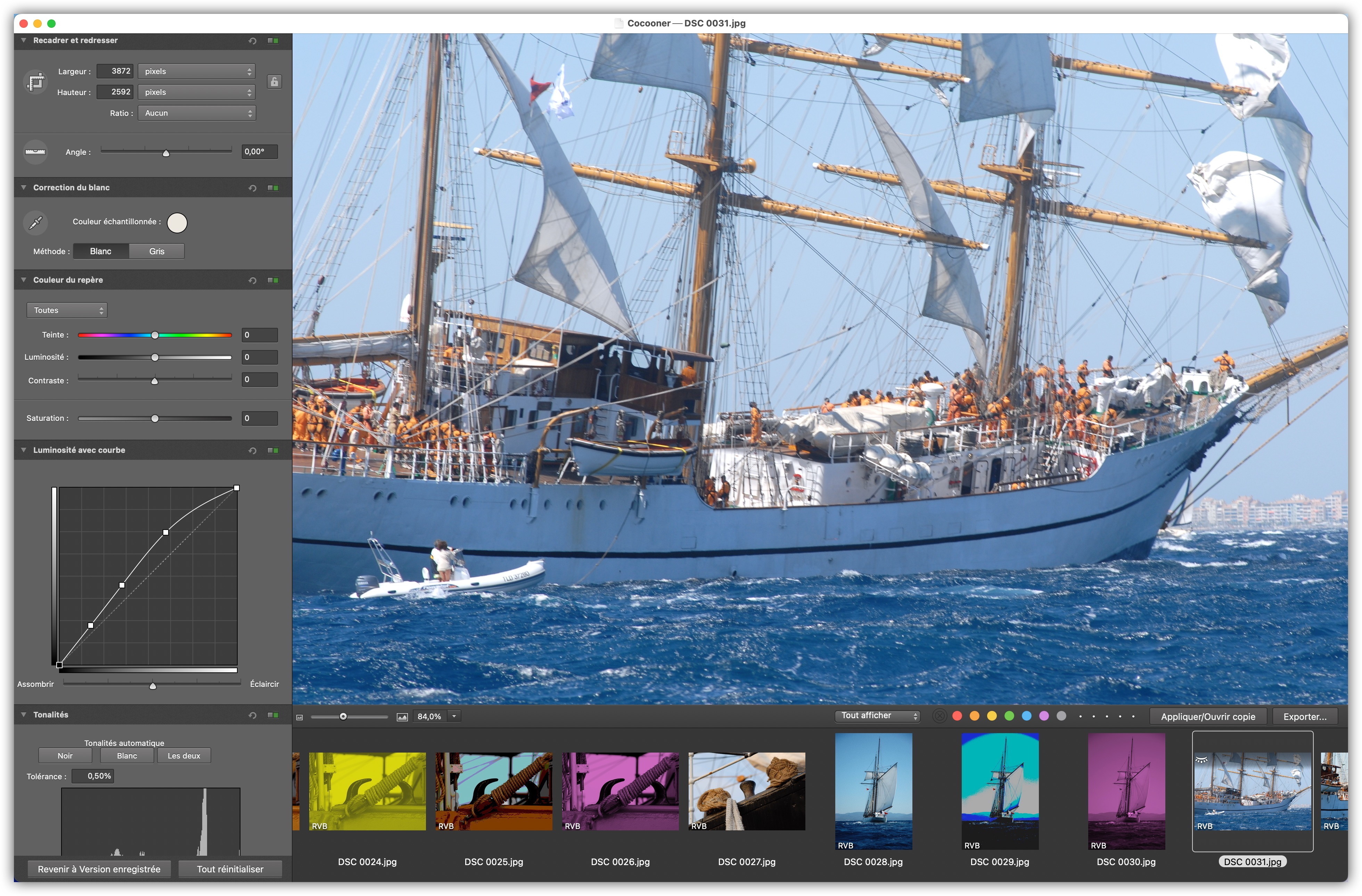Reset the Recadrer et redresser section
This screenshot has height=896, width=1362.
click(x=252, y=41)
